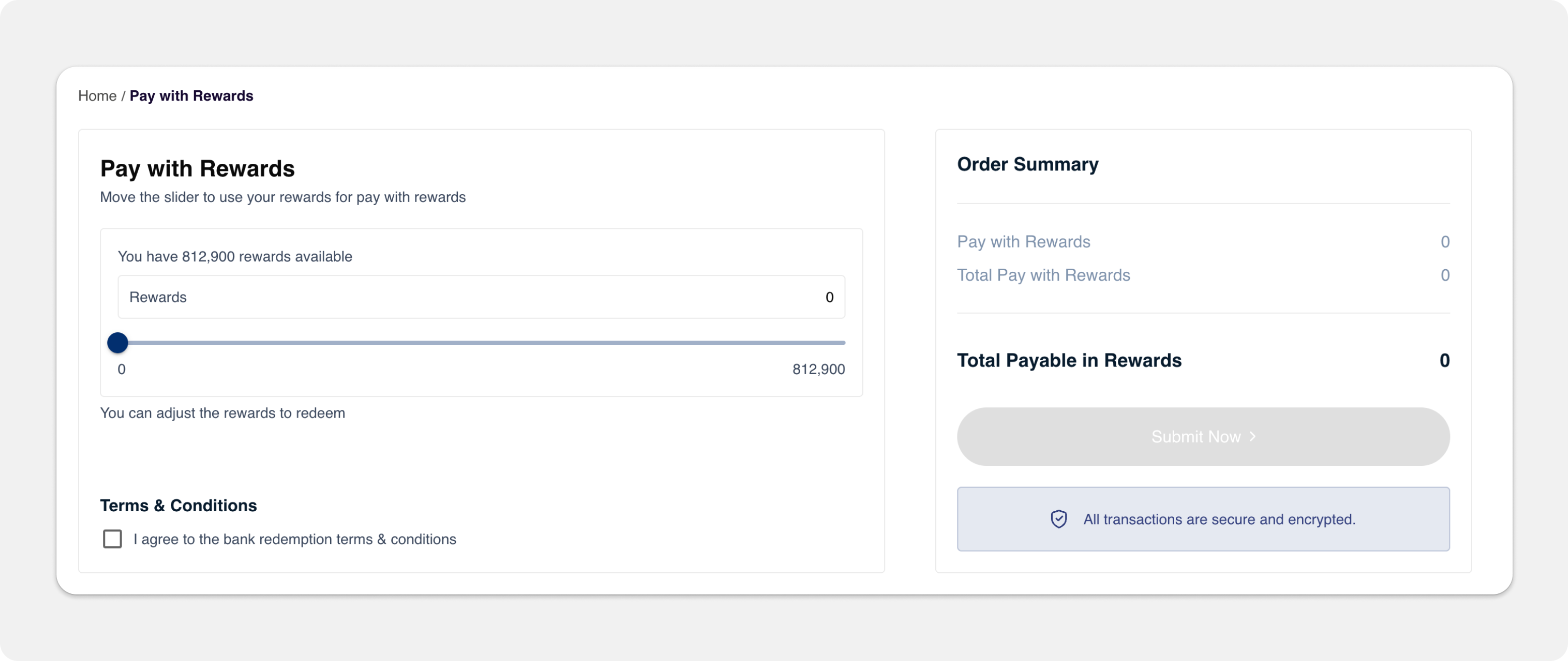Viewport: 1568px width, 661px height.
Task: Click the Rewards amount input field
Action: (481, 297)
